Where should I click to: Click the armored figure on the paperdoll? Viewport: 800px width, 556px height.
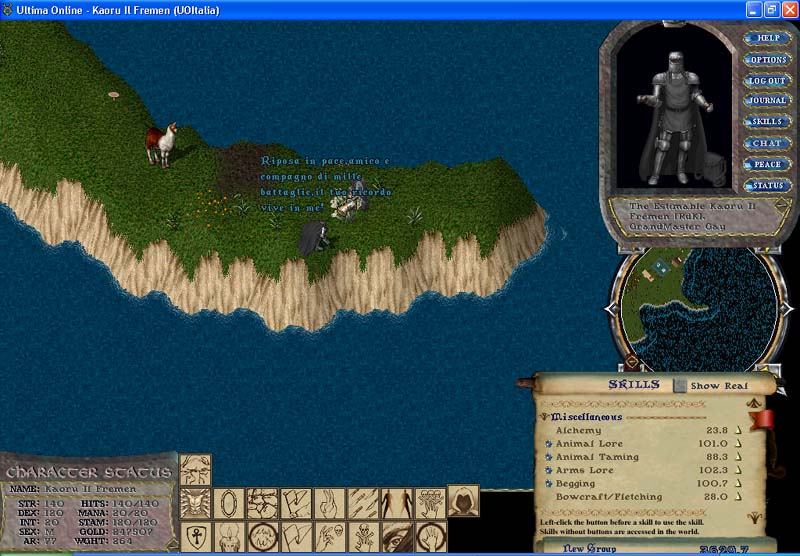[x=674, y=117]
